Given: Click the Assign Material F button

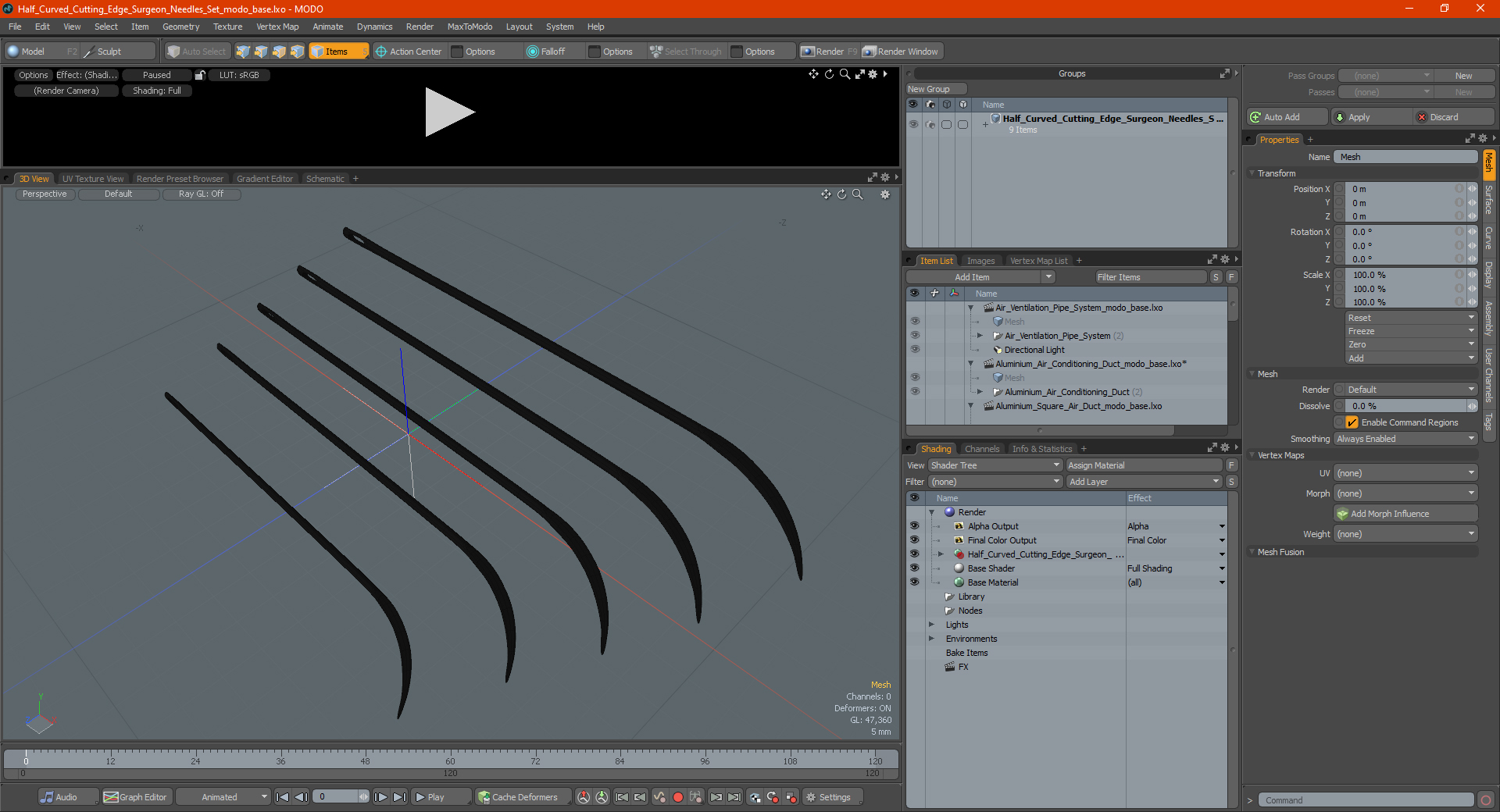Looking at the screenshot, I should [x=1231, y=465].
